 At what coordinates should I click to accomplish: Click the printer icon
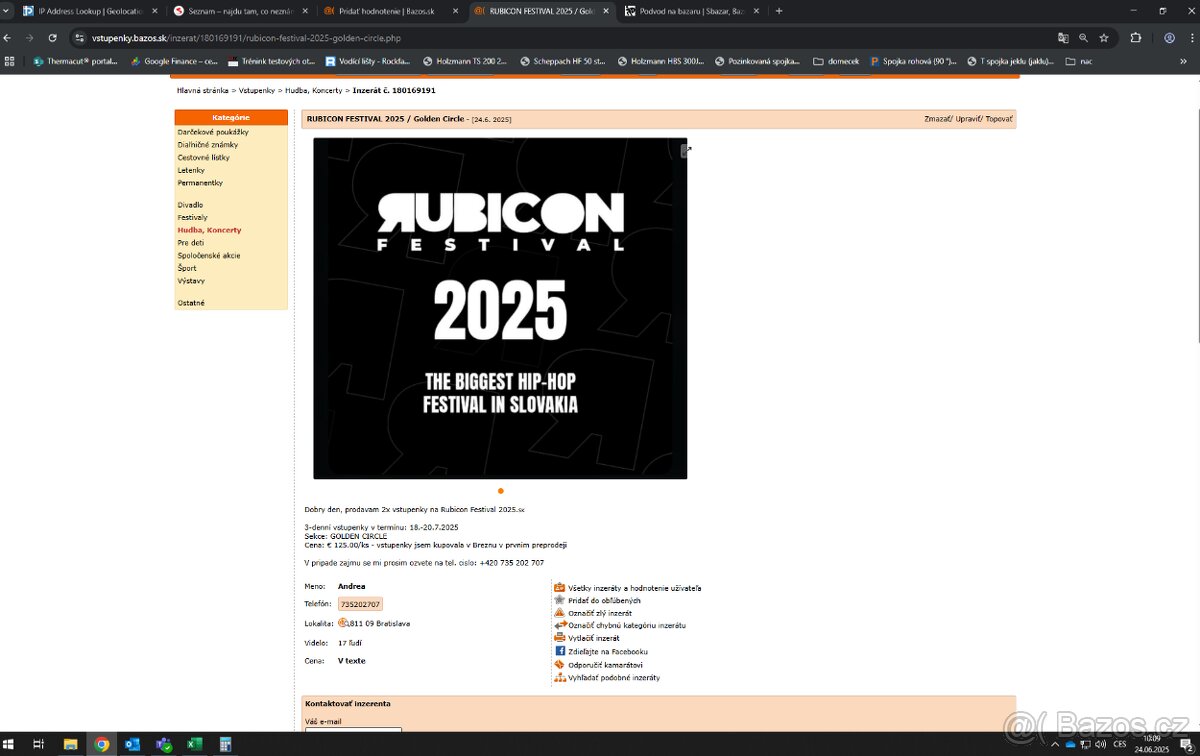click(x=560, y=637)
